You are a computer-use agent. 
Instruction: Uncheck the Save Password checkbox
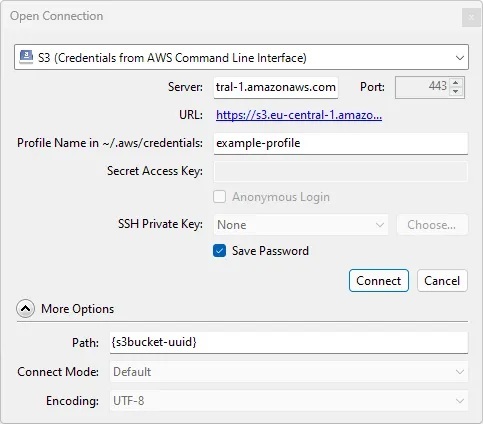pos(219,251)
